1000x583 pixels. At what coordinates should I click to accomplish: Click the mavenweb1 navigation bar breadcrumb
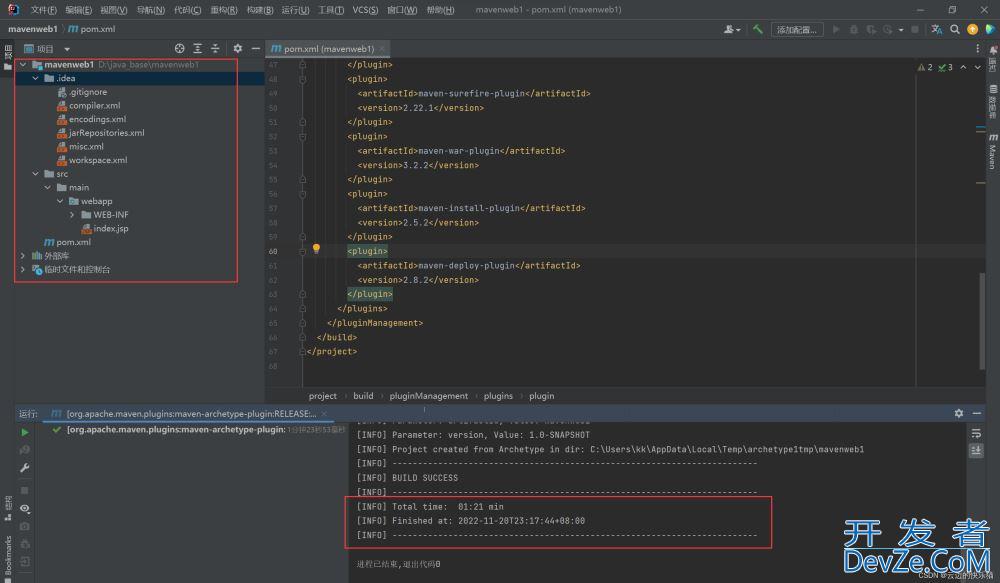tap(33, 29)
